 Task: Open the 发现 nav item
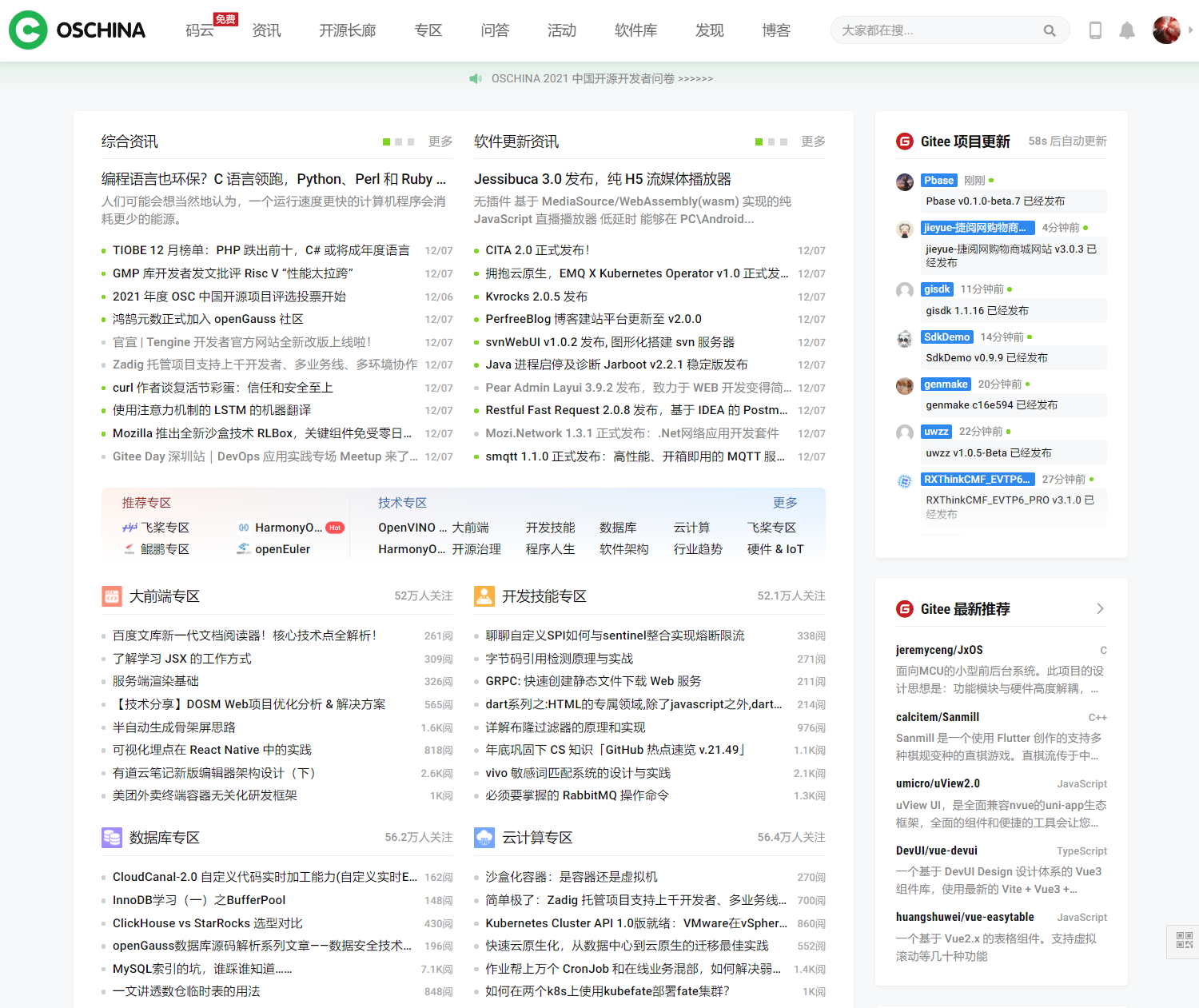coord(710,30)
